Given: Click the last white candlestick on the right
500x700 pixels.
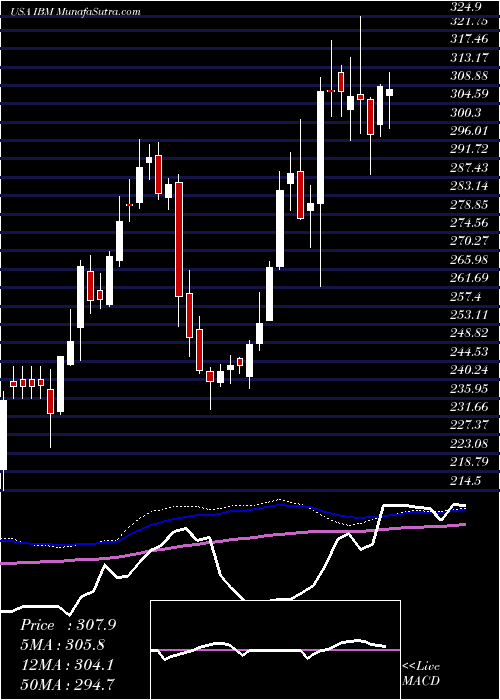Looking at the screenshot, I should [x=389, y=93].
